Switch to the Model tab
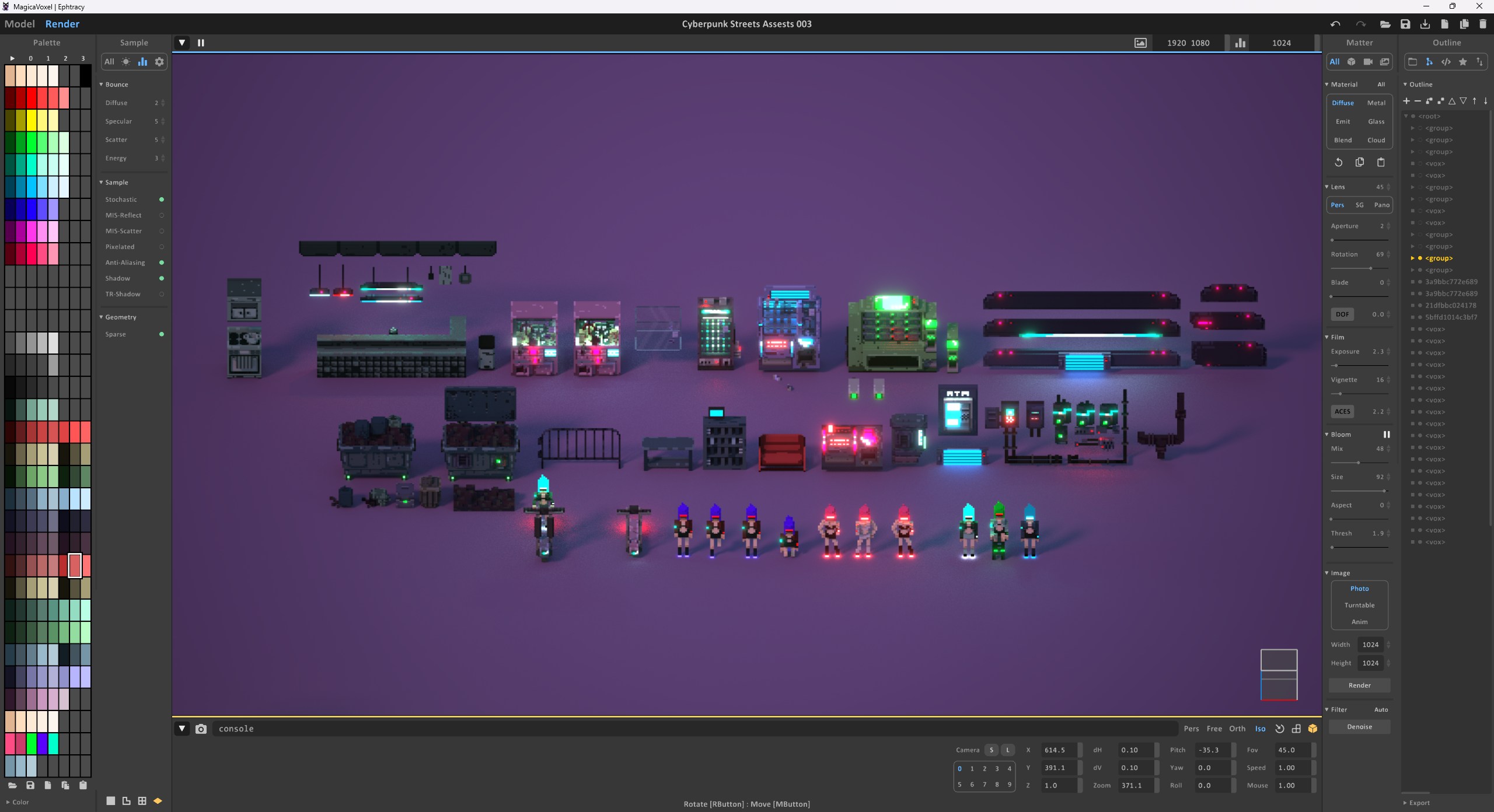1494x812 pixels. tap(19, 24)
